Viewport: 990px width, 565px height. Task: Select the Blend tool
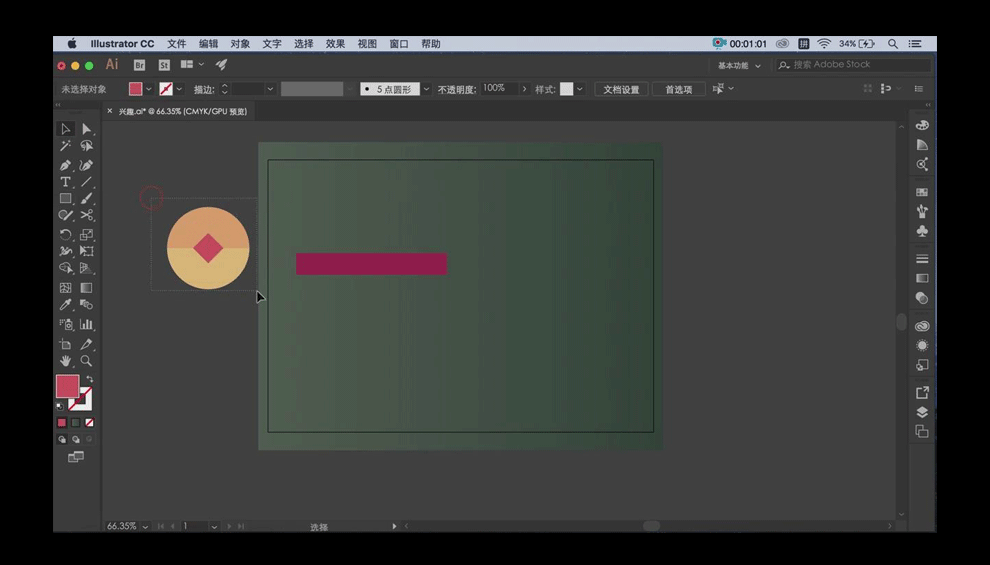[x=86, y=305]
